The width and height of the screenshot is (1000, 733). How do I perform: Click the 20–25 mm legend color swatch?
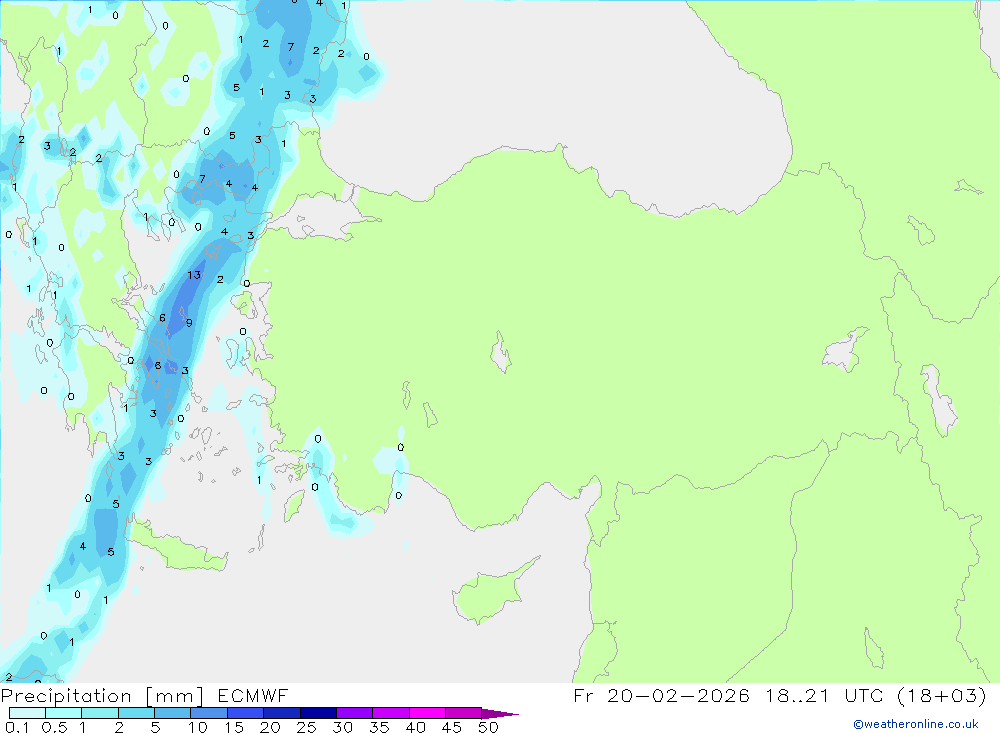click(282, 713)
